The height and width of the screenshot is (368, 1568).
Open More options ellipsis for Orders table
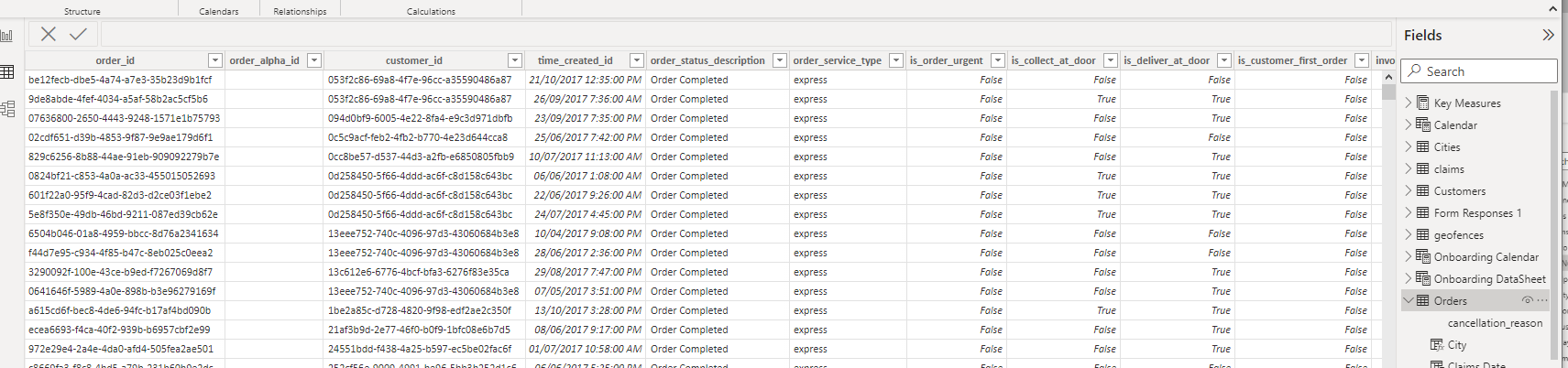[x=1542, y=300]
